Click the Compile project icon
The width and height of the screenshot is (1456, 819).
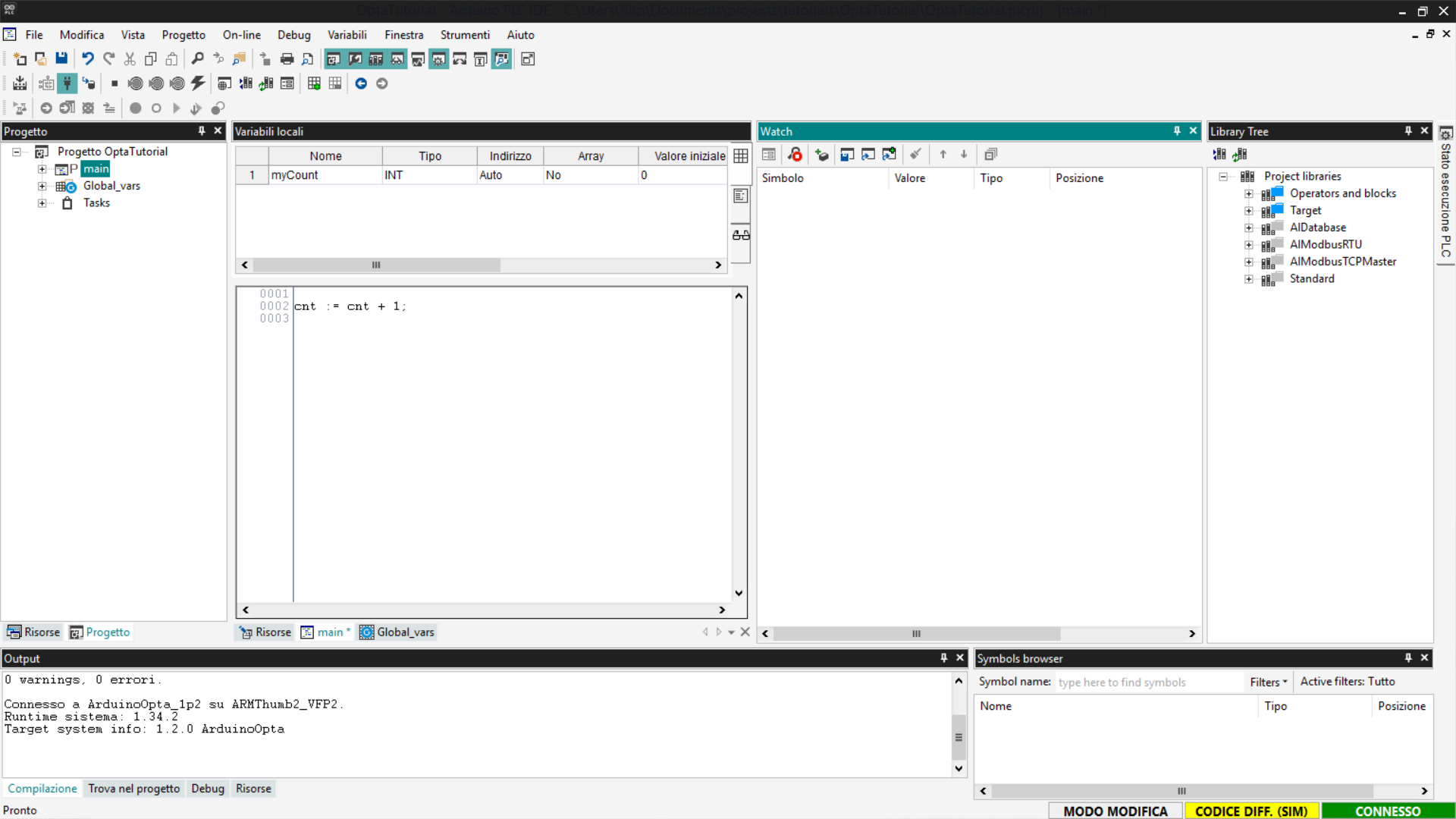[x=20, y=83]
